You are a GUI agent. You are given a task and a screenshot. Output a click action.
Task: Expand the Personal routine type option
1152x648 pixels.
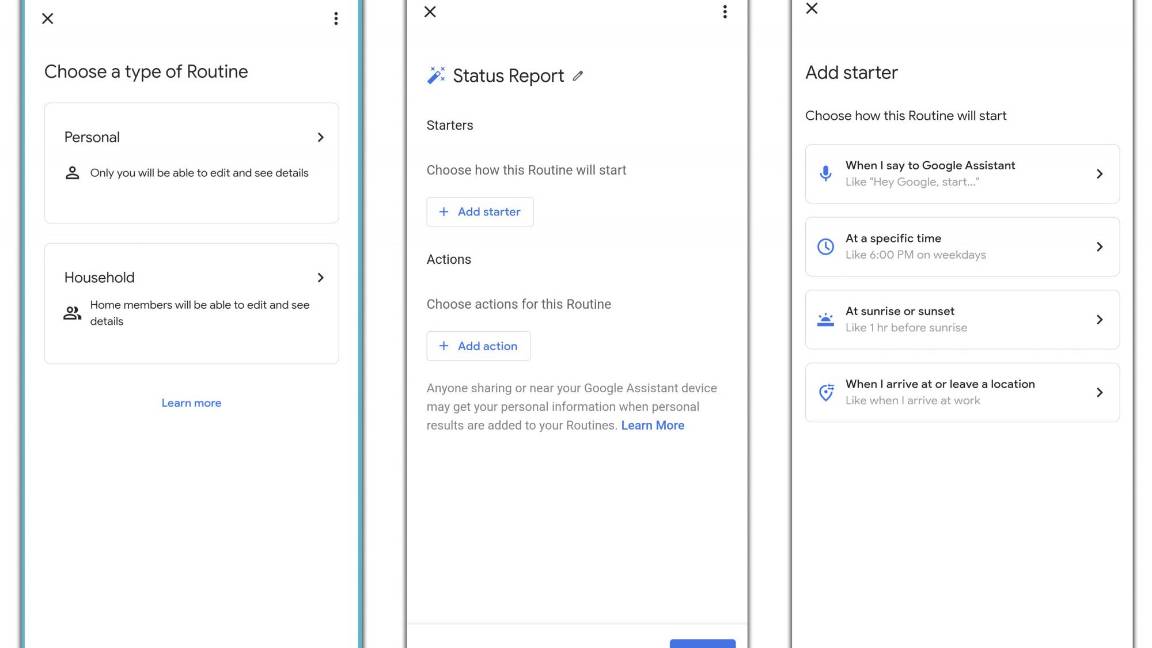tap(321, 137)
